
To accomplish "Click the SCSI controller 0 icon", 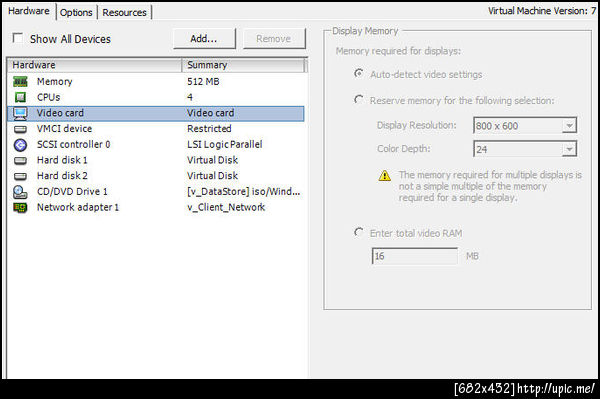I will tap(20, 145).
